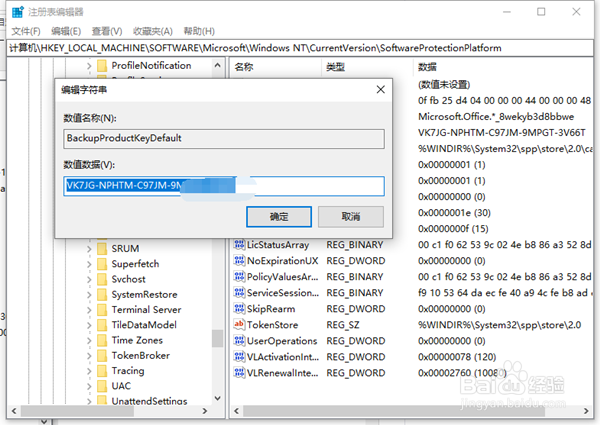Select the LicStatusArray binary value icon

click(x=239, y=244)
